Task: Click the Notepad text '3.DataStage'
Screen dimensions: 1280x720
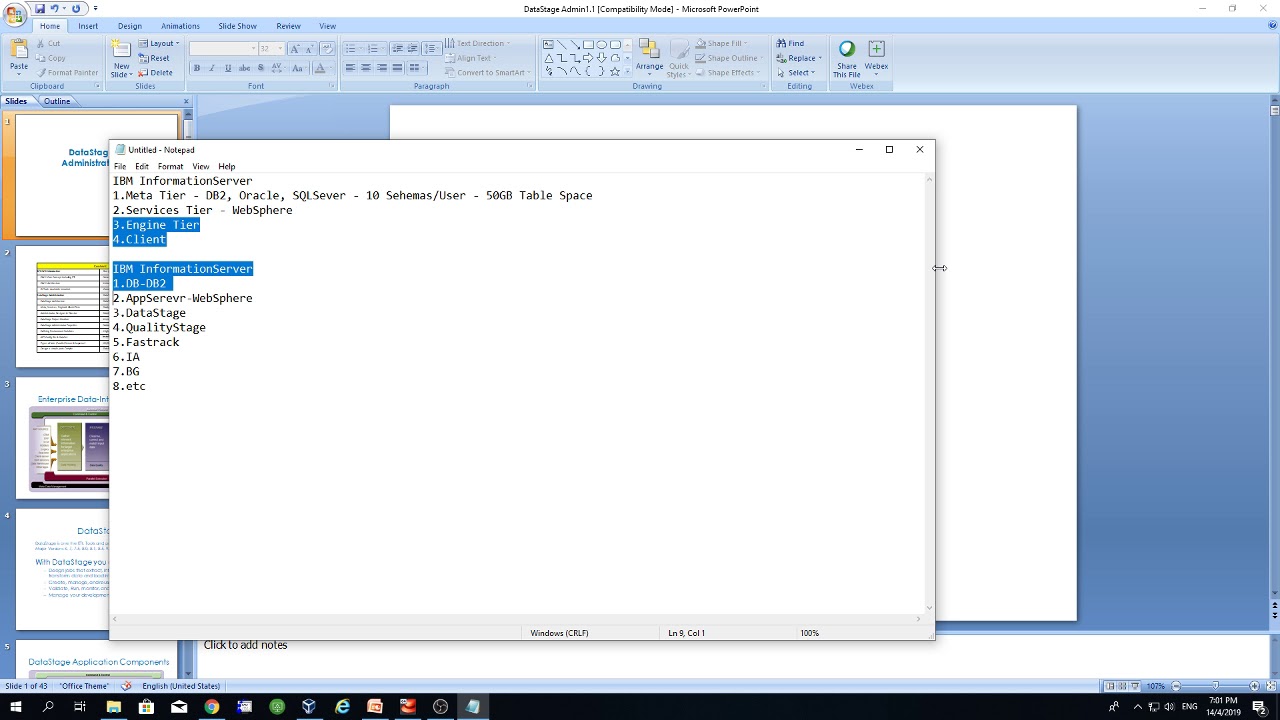Action: (x=149, y=313)
